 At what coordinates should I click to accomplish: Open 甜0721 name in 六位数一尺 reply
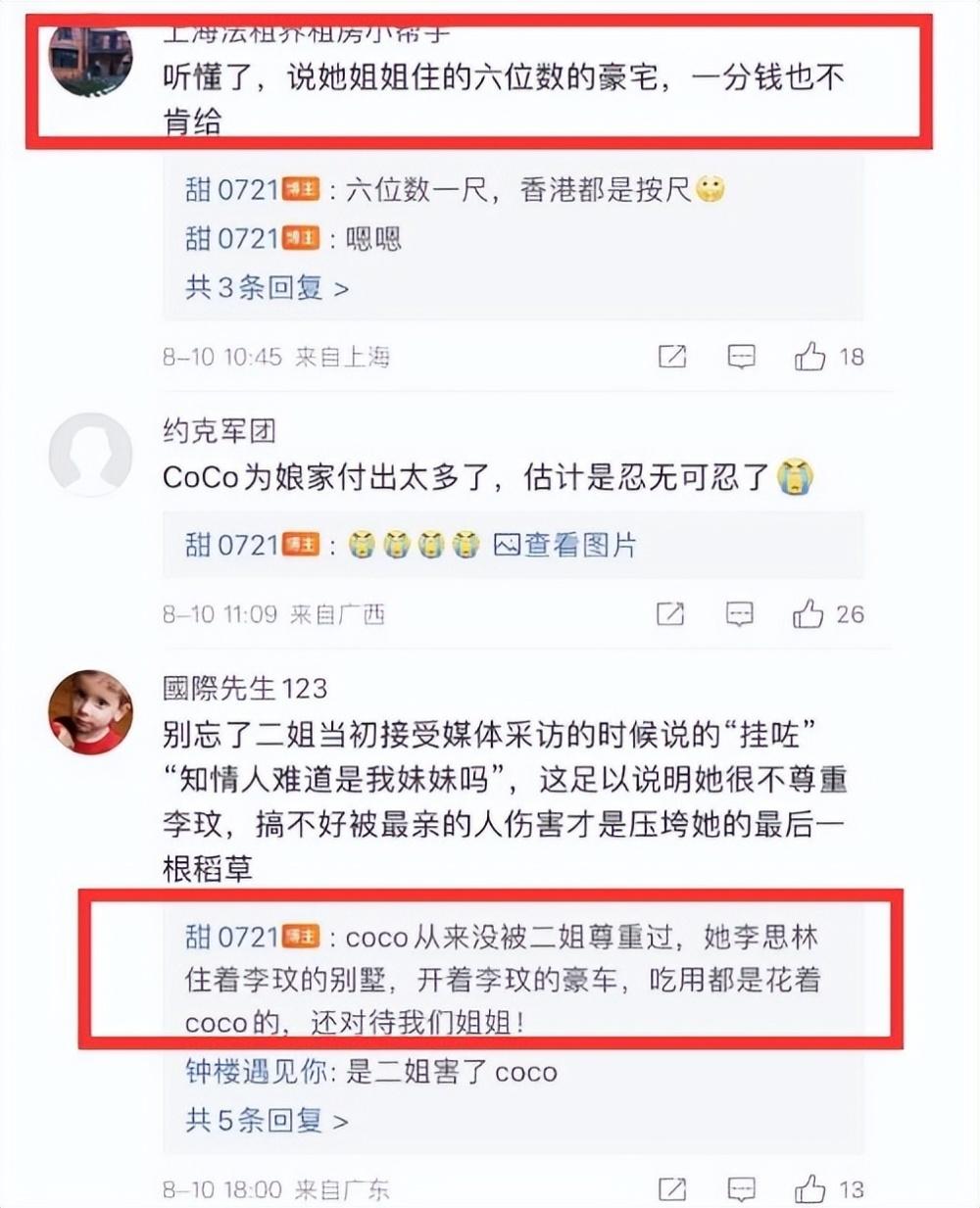tap(232, 190)
